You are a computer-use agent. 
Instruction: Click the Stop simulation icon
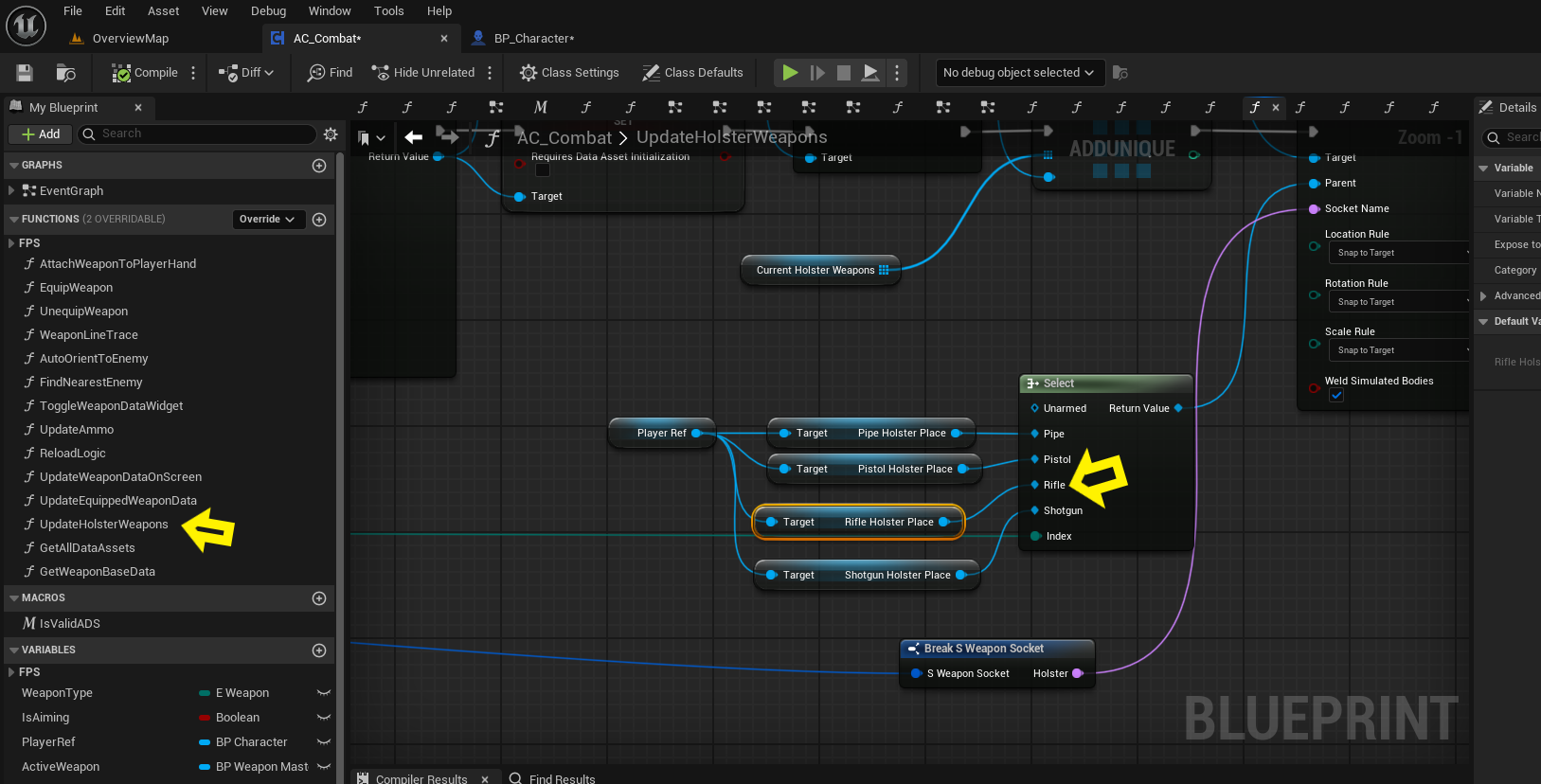pyautogui.click(x=843, y=73)
